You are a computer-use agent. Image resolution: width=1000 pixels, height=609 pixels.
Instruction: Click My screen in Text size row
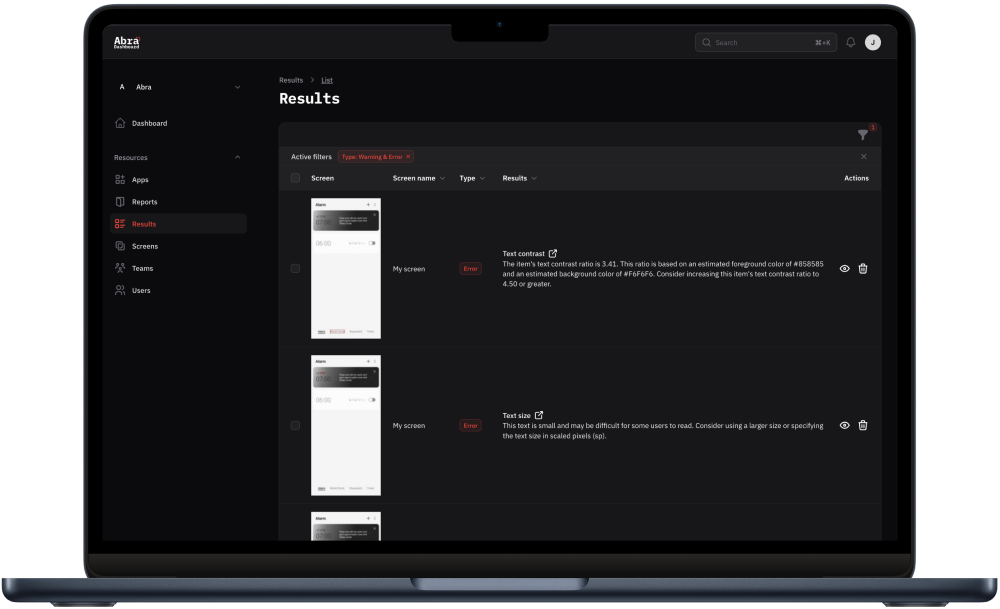409,426
